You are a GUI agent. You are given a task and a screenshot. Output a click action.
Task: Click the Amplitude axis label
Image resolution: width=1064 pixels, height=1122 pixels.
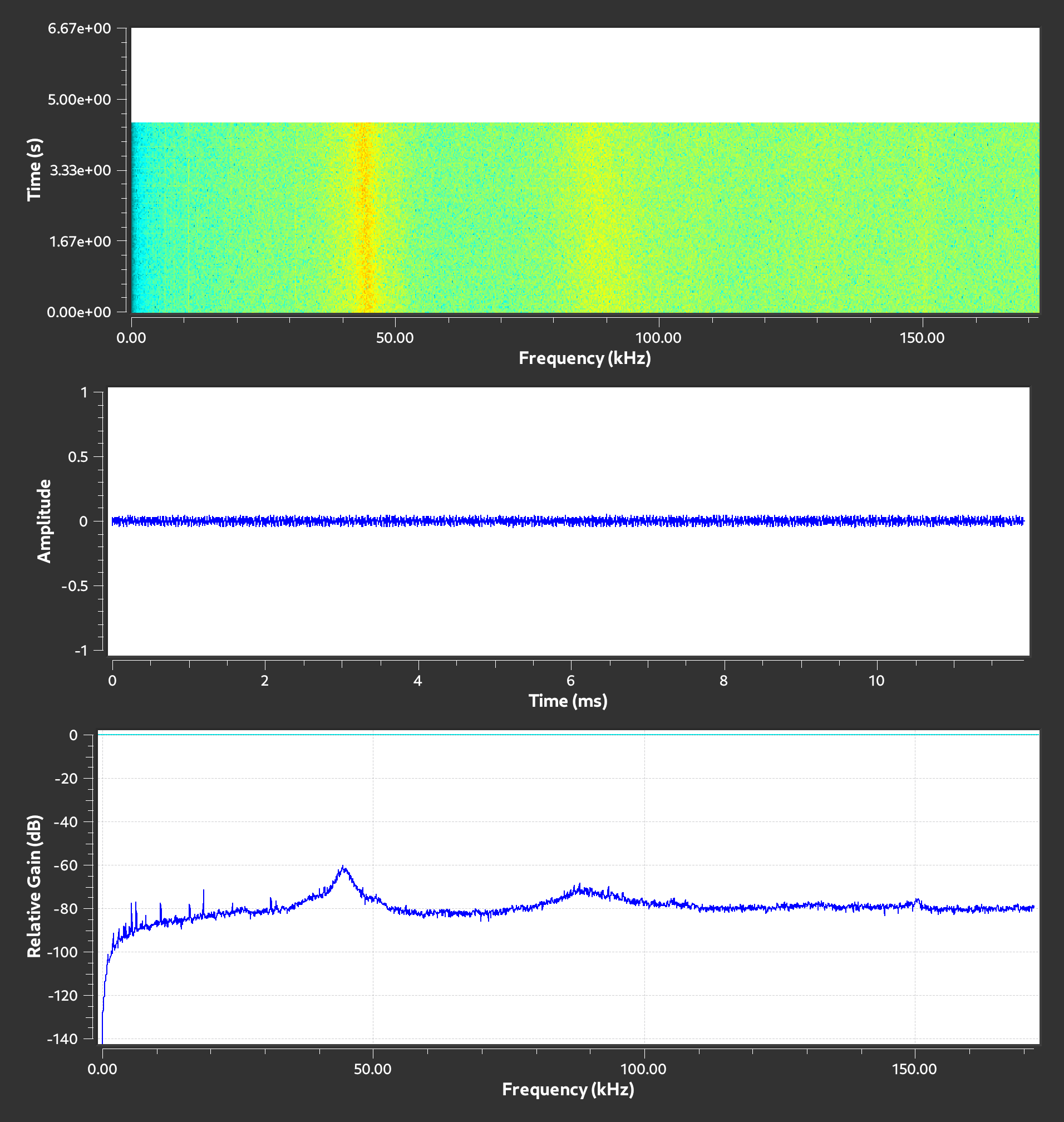click(x=43, y=521)
